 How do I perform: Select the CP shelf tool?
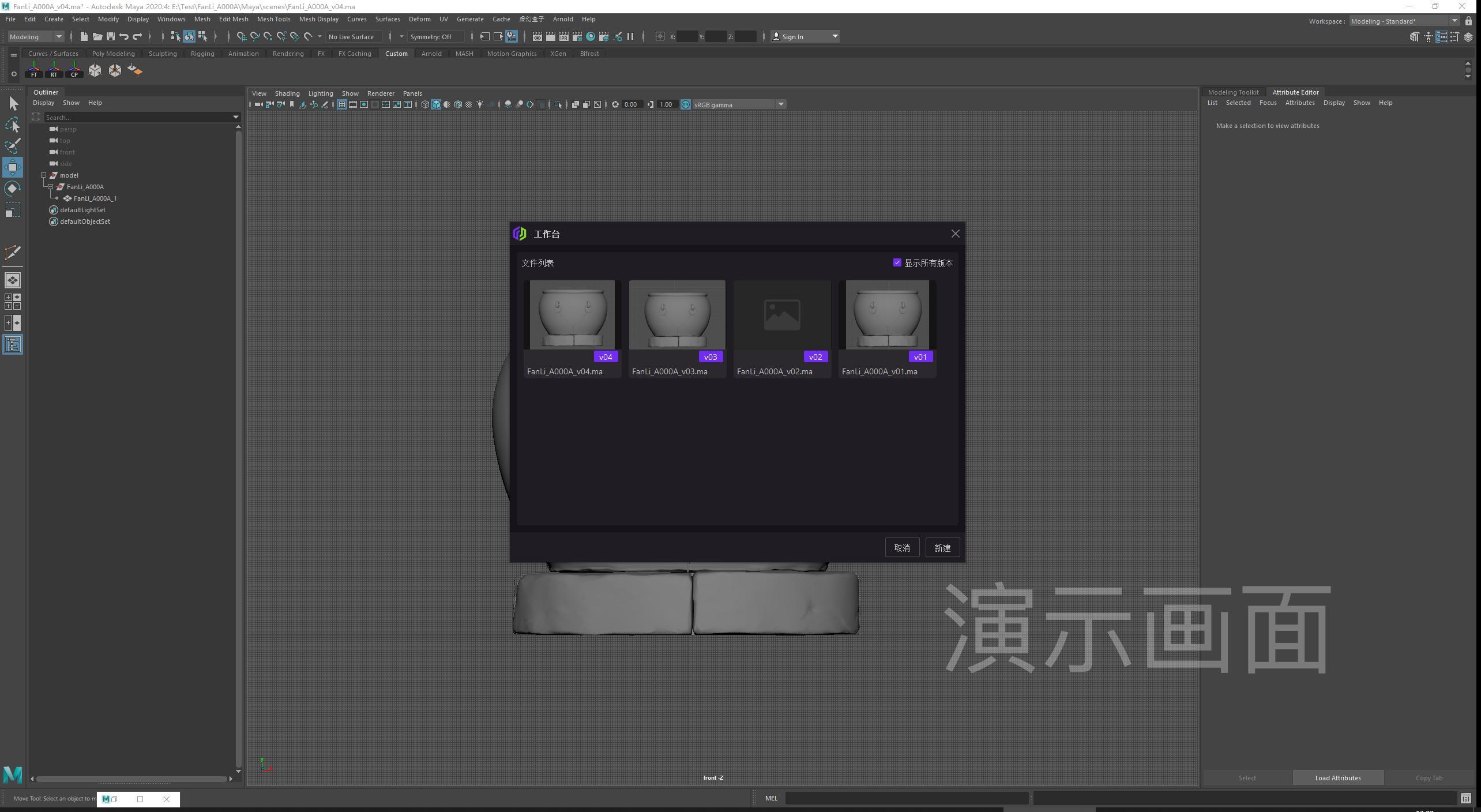74,70
